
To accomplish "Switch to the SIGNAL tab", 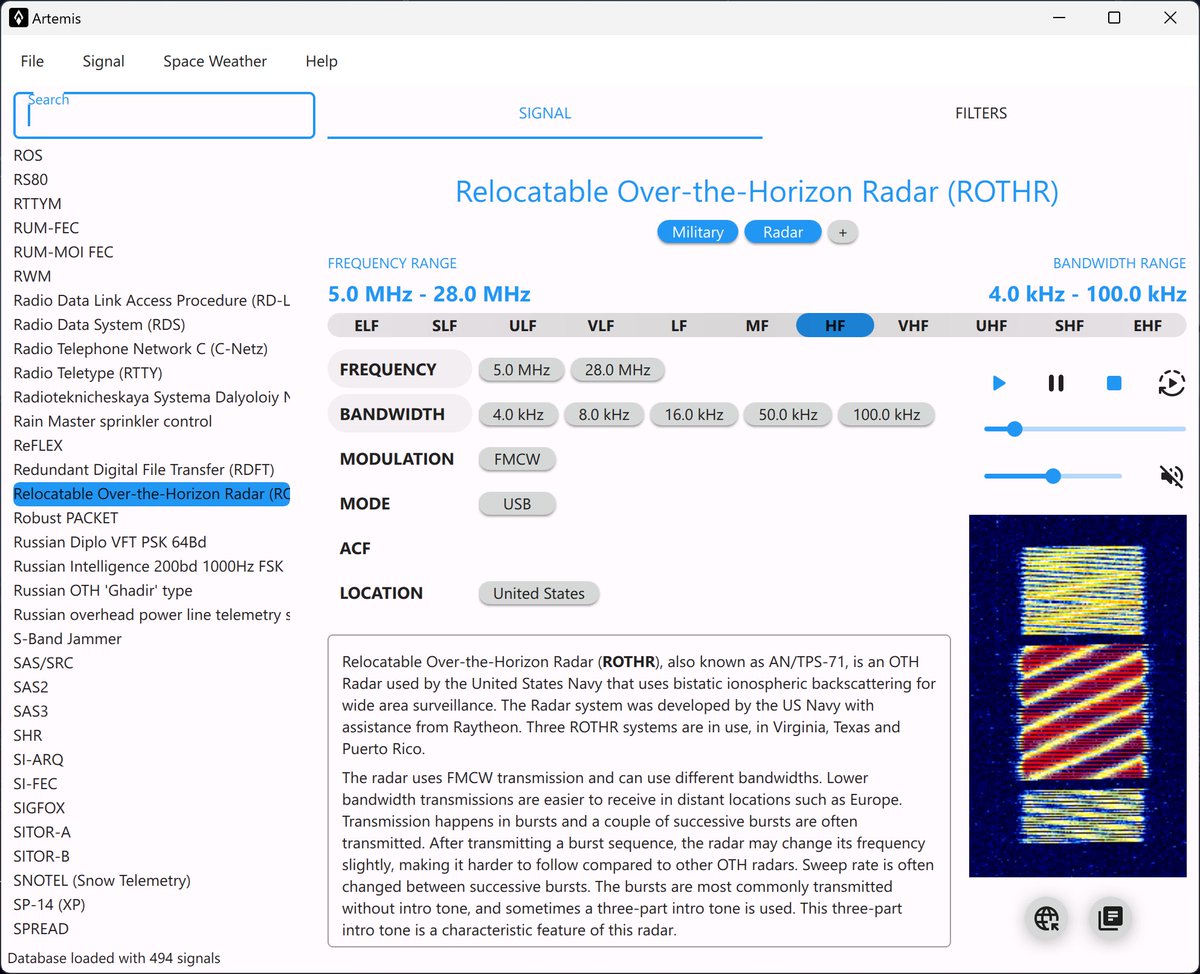I will [545, 113].
